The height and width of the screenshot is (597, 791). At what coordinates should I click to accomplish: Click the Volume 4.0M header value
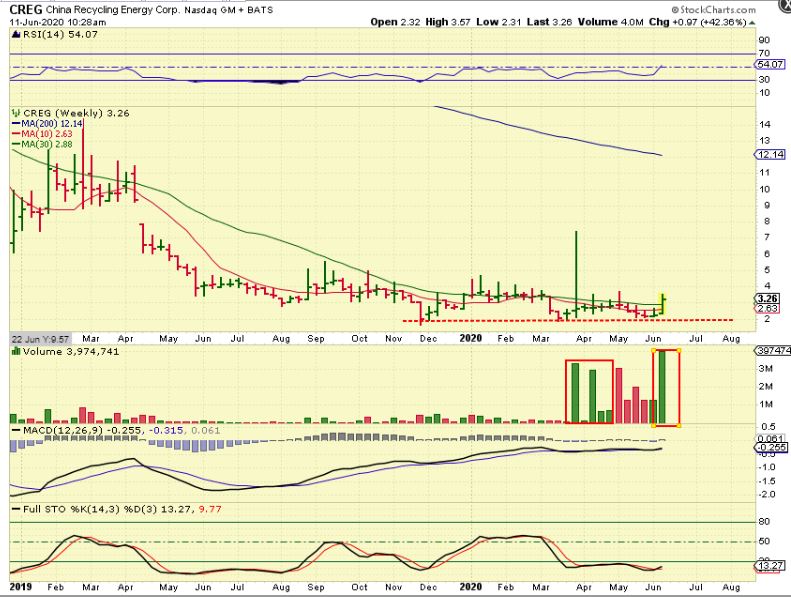click(x=610, y=22)
